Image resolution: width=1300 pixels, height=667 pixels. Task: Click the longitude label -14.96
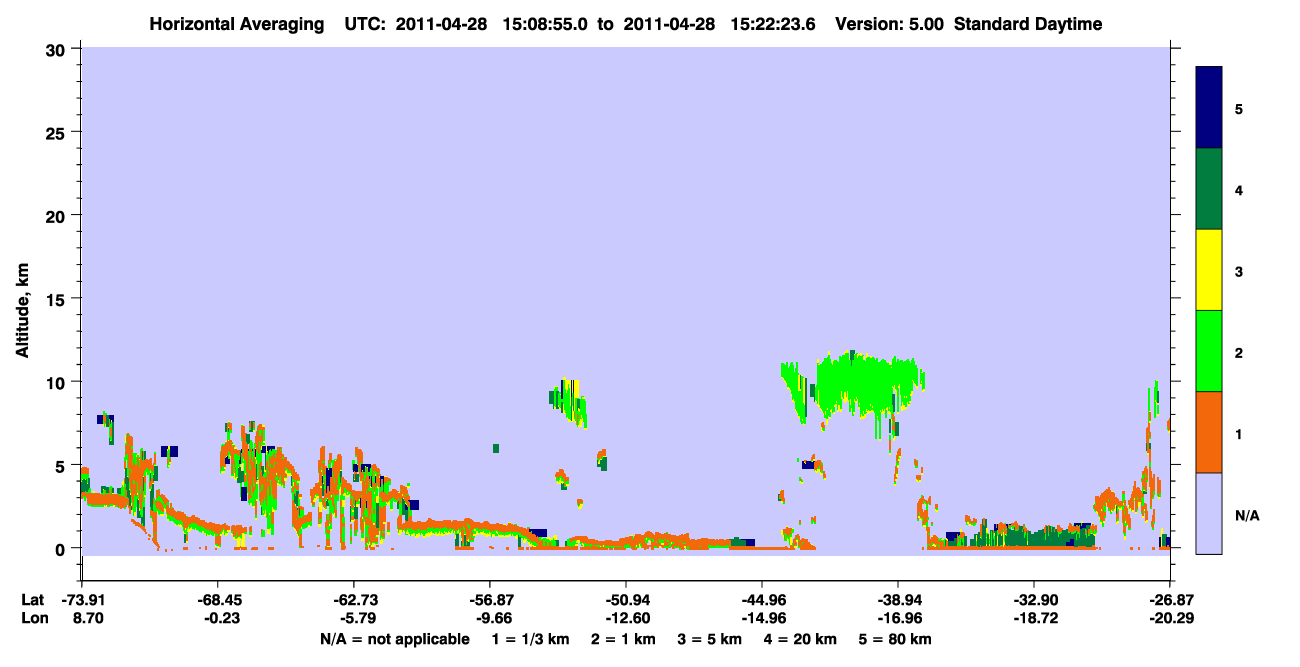(762, 618)
